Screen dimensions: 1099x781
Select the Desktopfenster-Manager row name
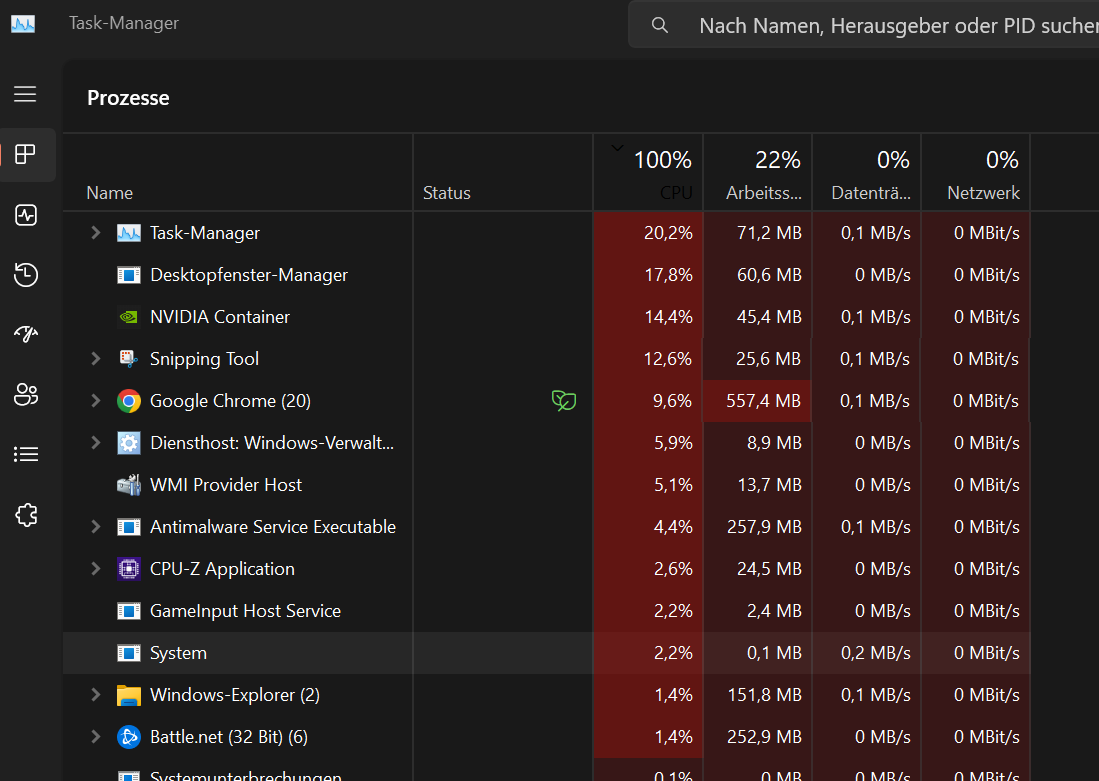click(249, 275)
